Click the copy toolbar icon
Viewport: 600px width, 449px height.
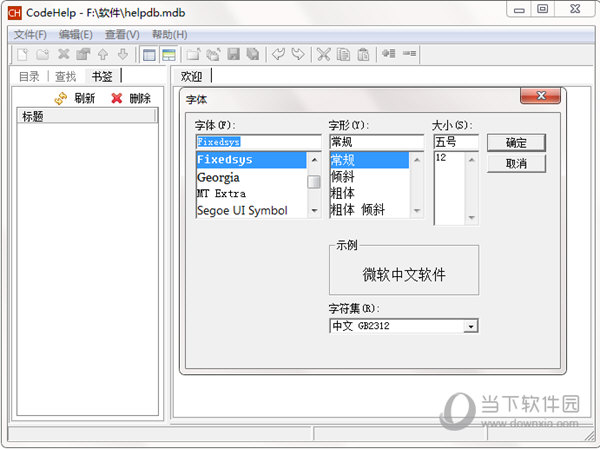tap(343, 55)
